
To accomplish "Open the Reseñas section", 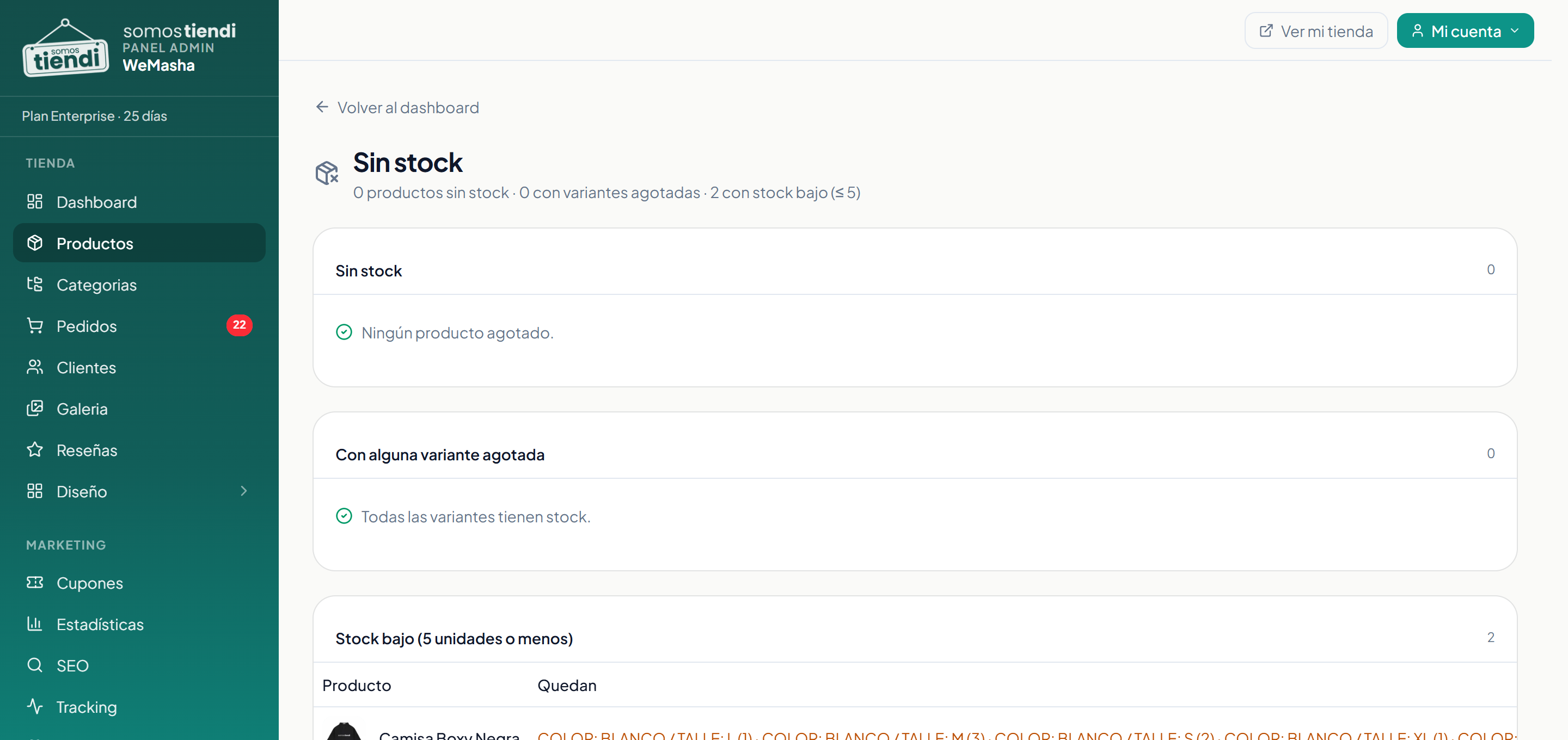I will [x=139, y=450].
